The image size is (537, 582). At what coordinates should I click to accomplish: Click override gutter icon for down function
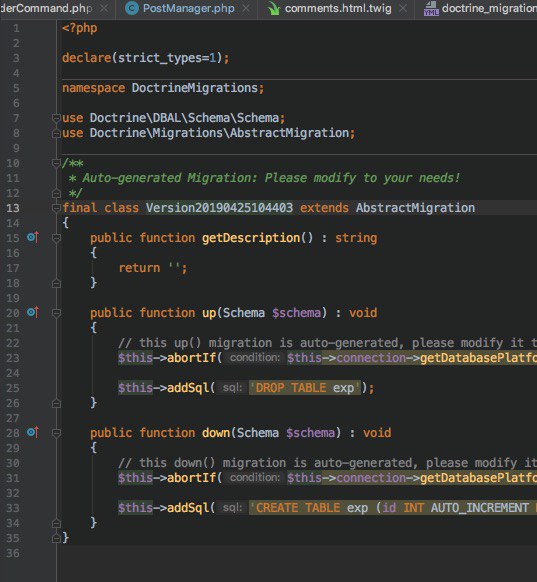point(33,432)
